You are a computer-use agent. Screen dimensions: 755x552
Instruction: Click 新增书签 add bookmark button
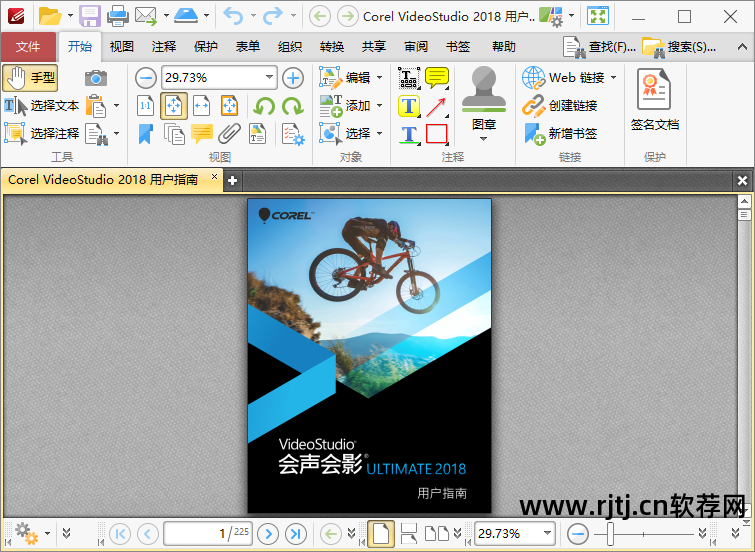tap(560, 133)
